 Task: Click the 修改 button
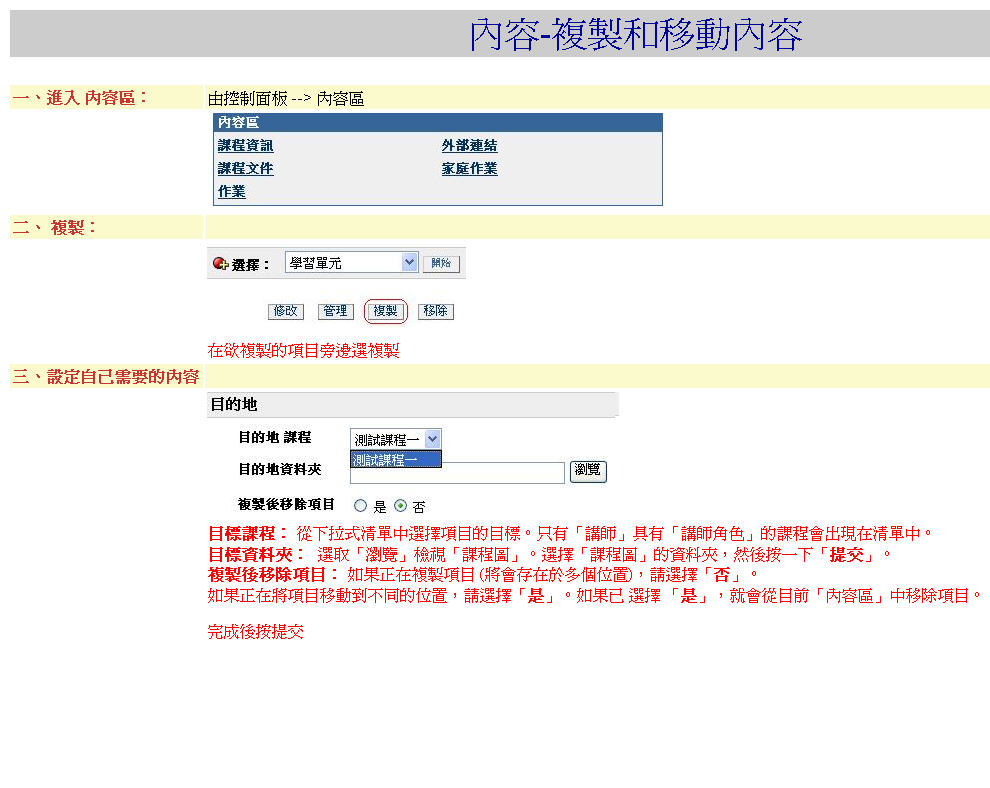286,311
